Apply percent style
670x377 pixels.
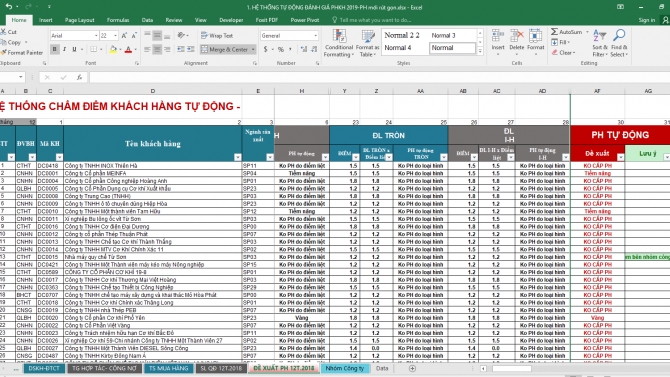281,49
